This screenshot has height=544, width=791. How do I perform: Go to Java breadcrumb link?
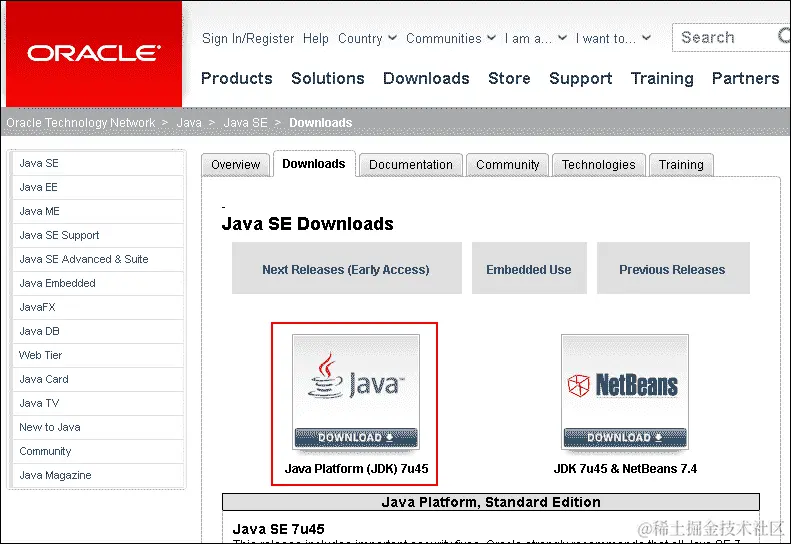click(x=189, y=123)
